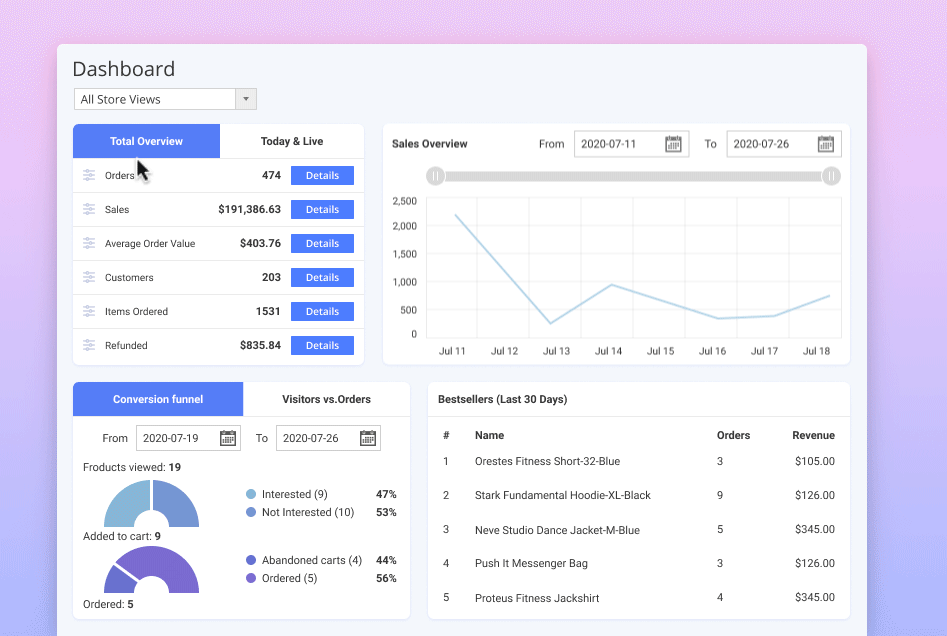The height and width of the screenshot is (636, 947).
Task: Open filter settings icon beside Orders metric
Action: [87, 175]
